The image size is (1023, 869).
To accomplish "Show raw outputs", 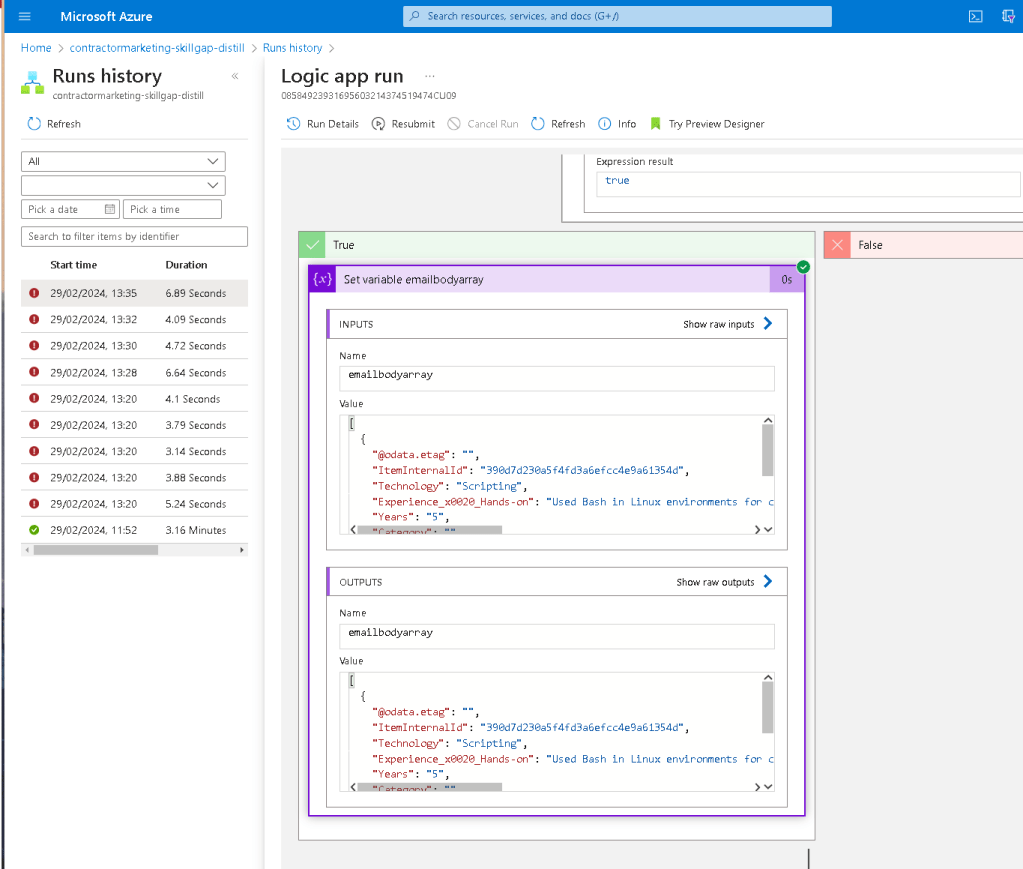I will click(724, 582).
